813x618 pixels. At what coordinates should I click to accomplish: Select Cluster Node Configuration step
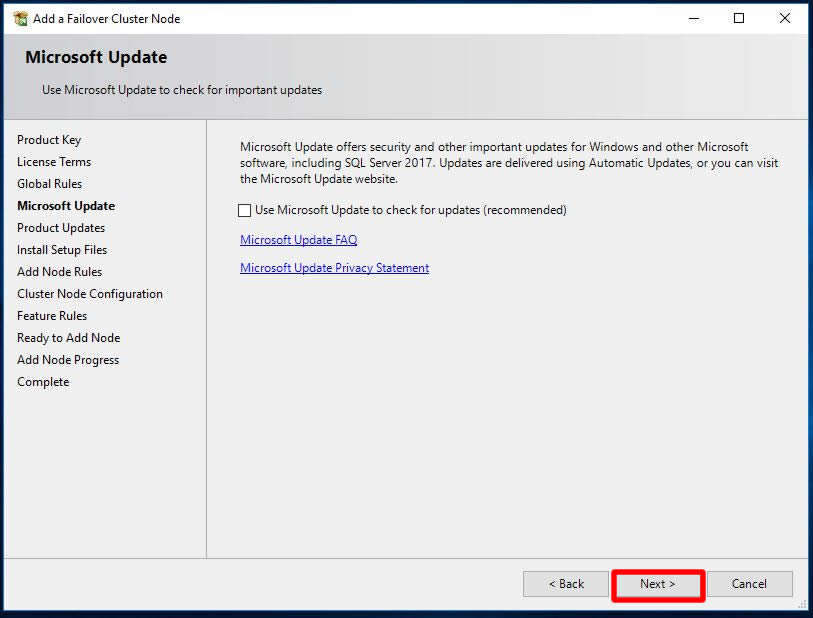point(90,294)
